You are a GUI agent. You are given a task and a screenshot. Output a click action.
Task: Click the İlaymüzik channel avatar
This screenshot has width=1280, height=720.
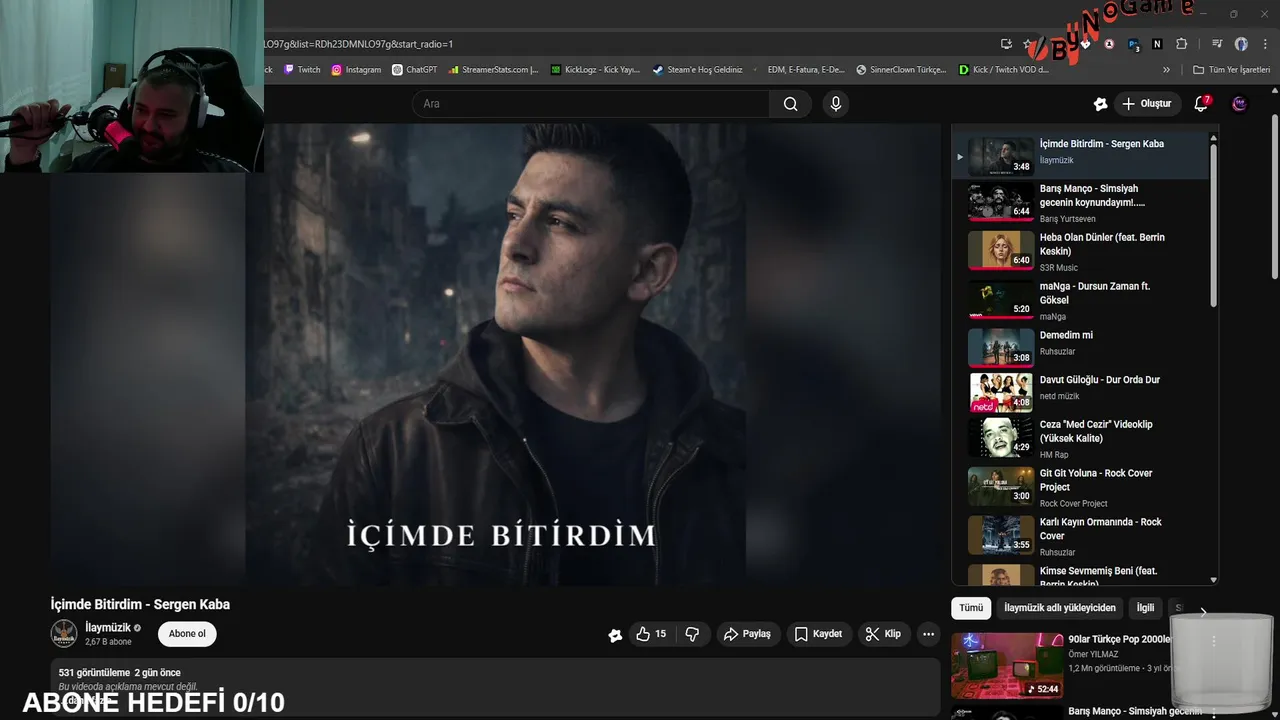(x=64, y=633)
